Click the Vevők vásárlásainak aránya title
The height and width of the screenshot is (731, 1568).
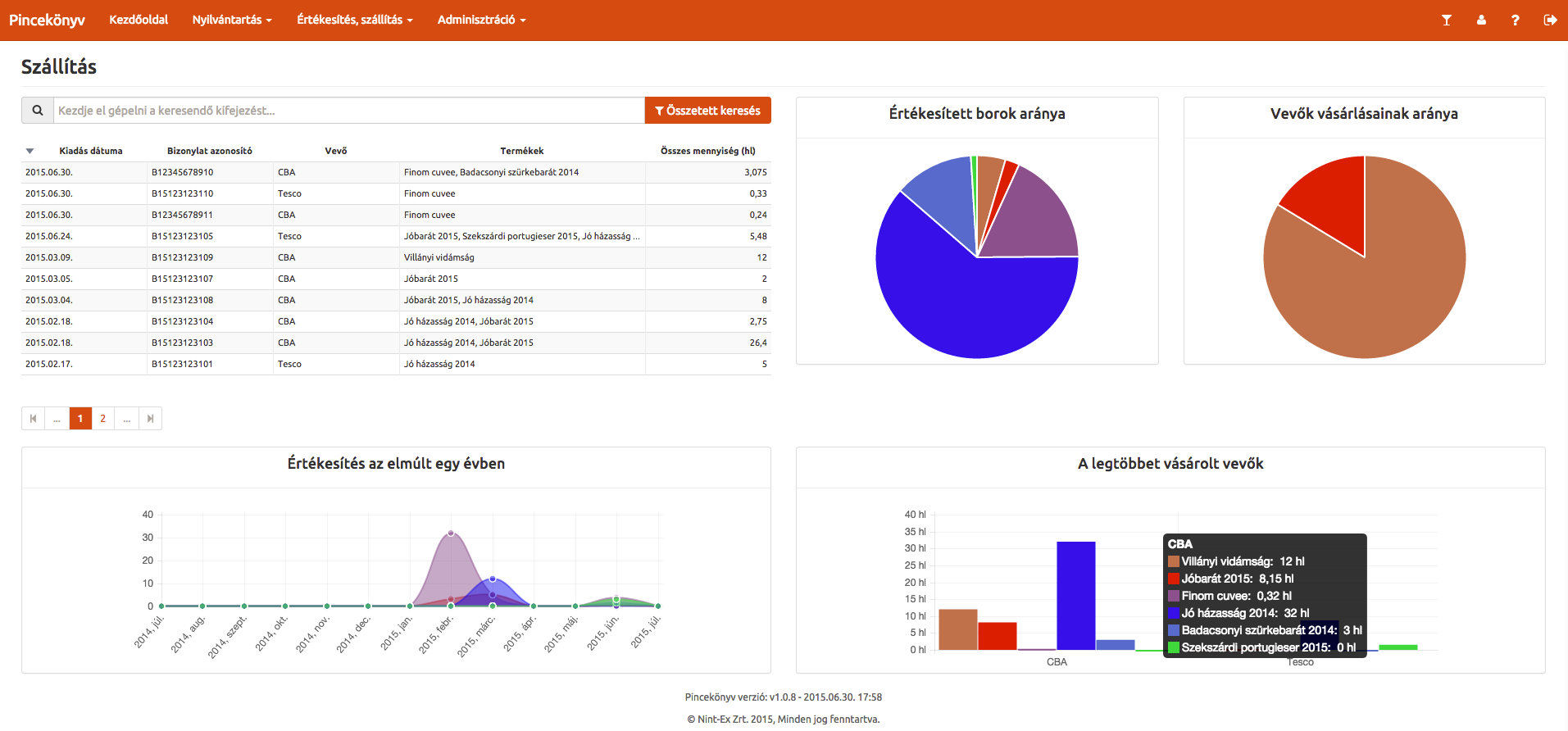1364,114
